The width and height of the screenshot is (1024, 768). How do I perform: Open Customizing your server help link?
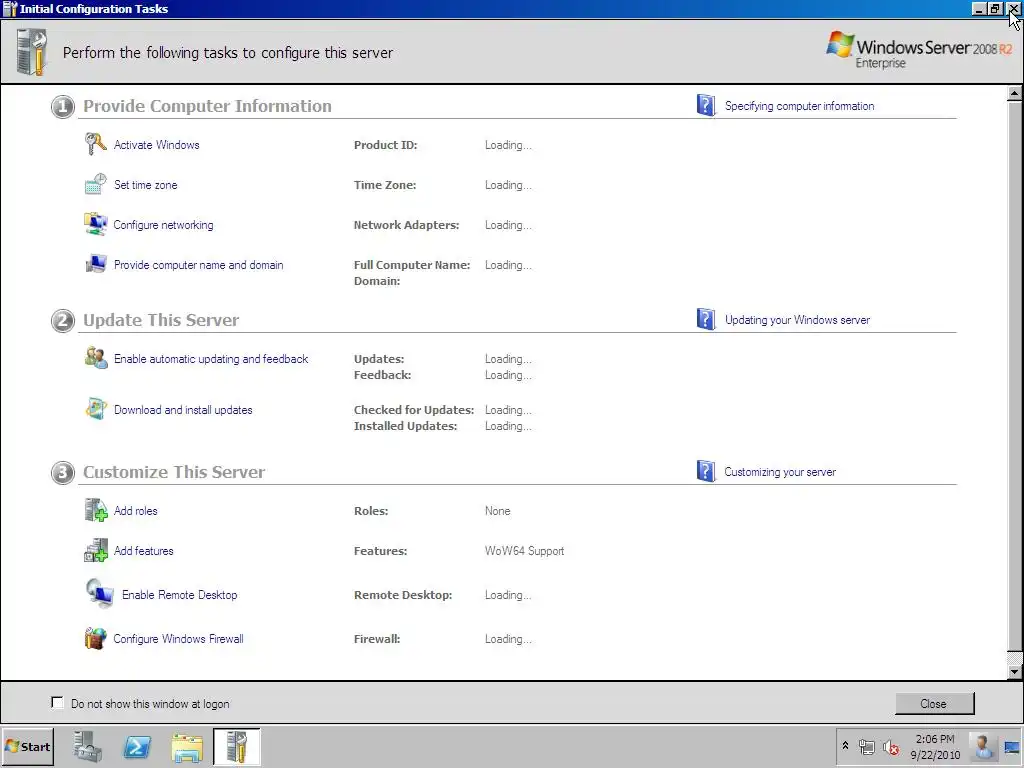click(x=780, y=472)
